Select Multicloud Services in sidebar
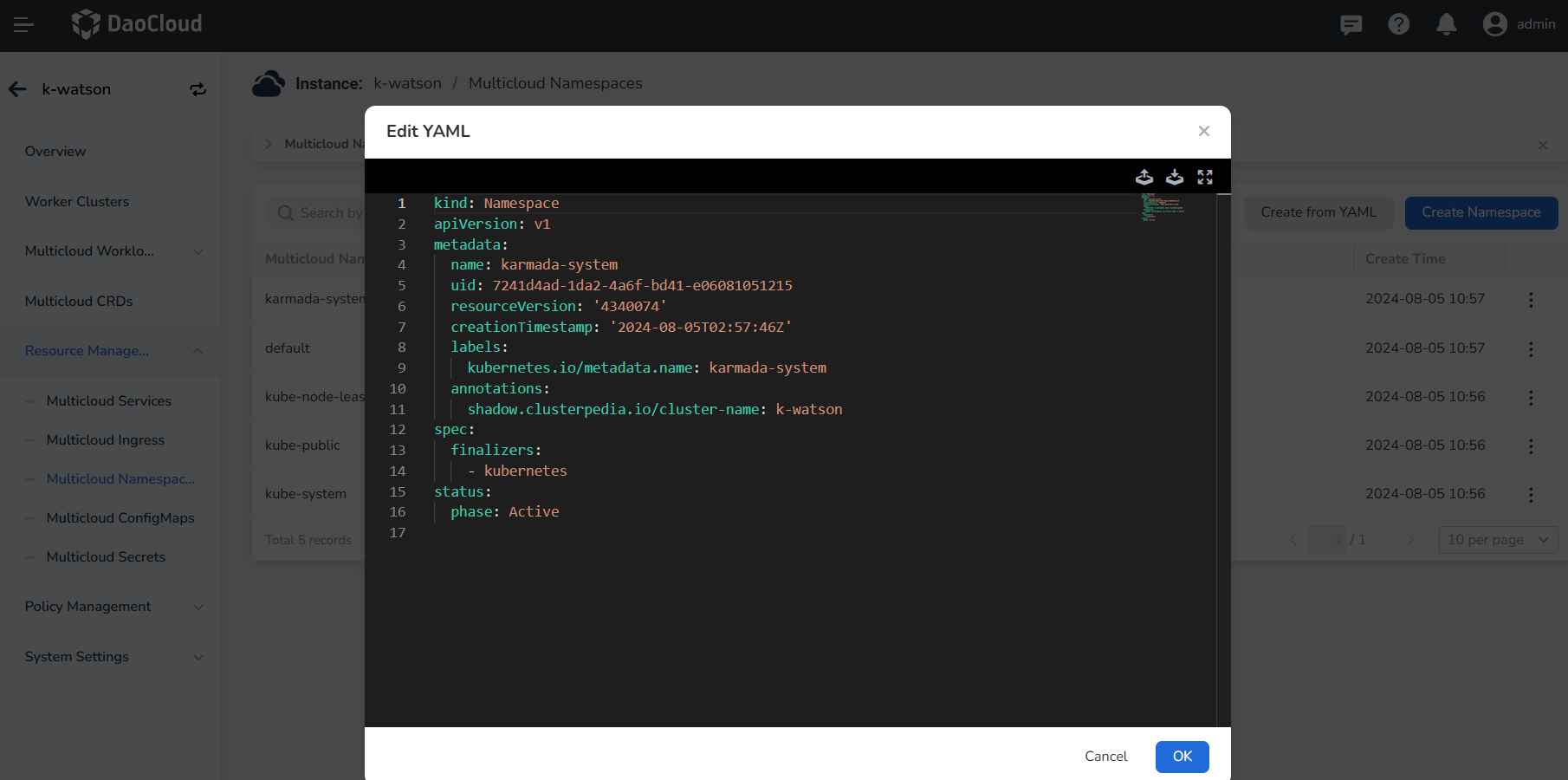 (109, 400)
